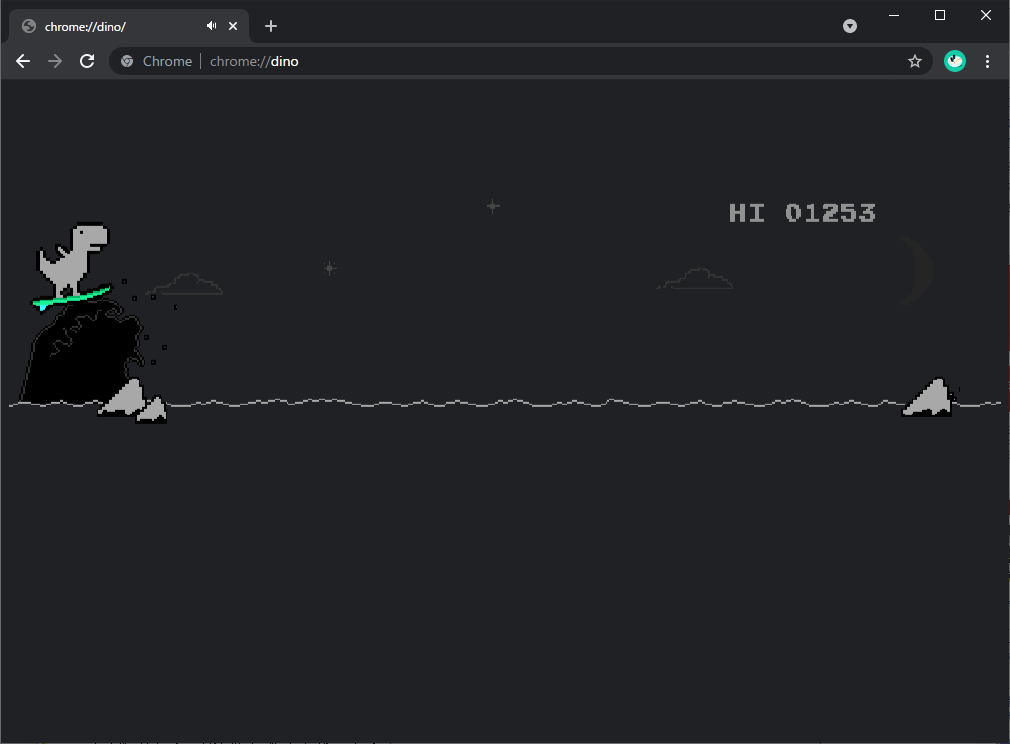Click the address bar showing chrome://dino
This screenshot has height=744, width=1010.
(520, 61)
